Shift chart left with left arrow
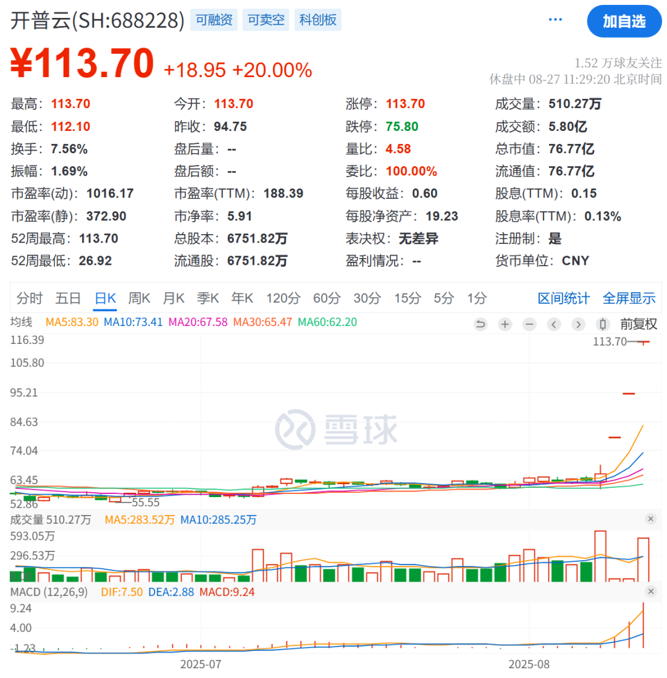Image resolution: width=667 pixels, height=678 pixels. point(554,324)
